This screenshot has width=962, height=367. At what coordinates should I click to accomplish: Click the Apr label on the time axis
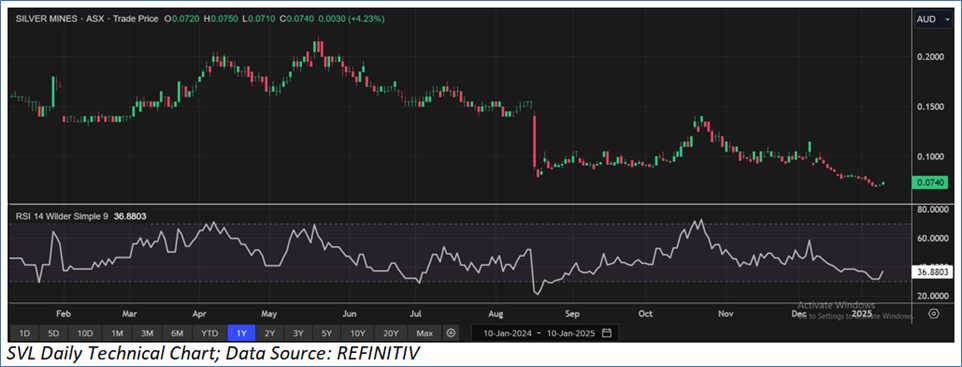tap(200, 313)
